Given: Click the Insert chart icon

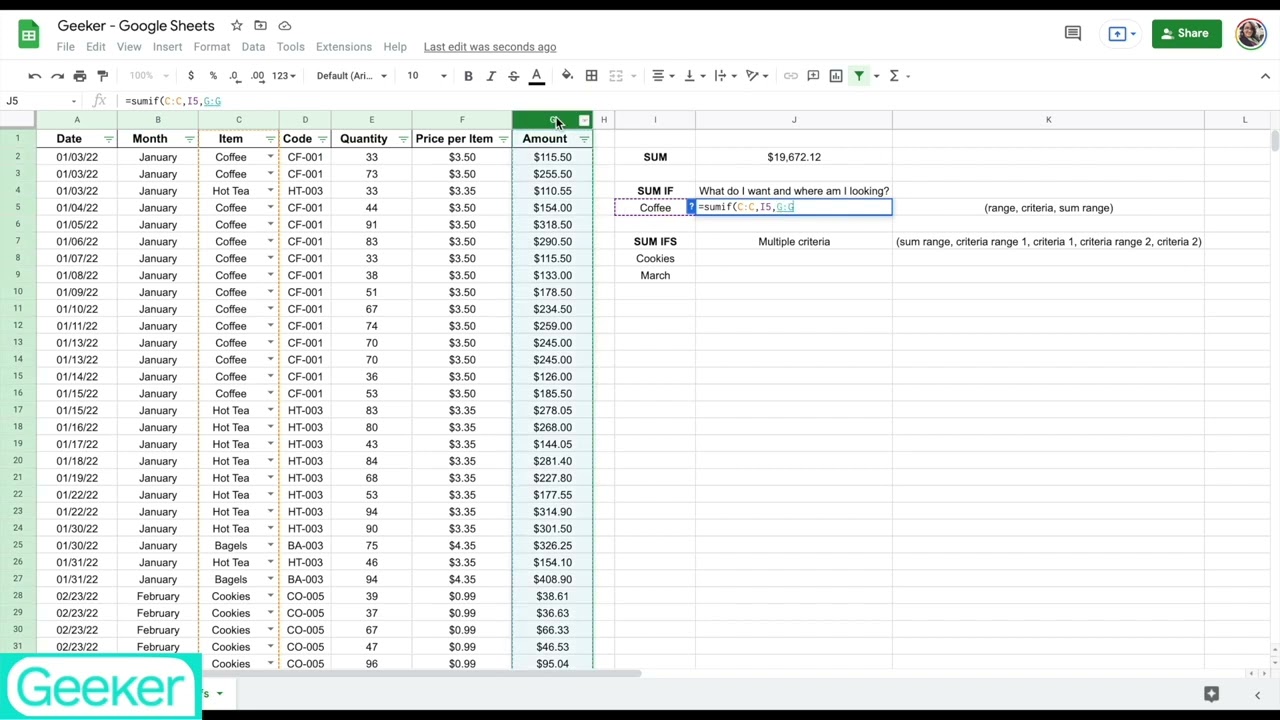Looking at the screenshot, I should (x=836, y=76).
